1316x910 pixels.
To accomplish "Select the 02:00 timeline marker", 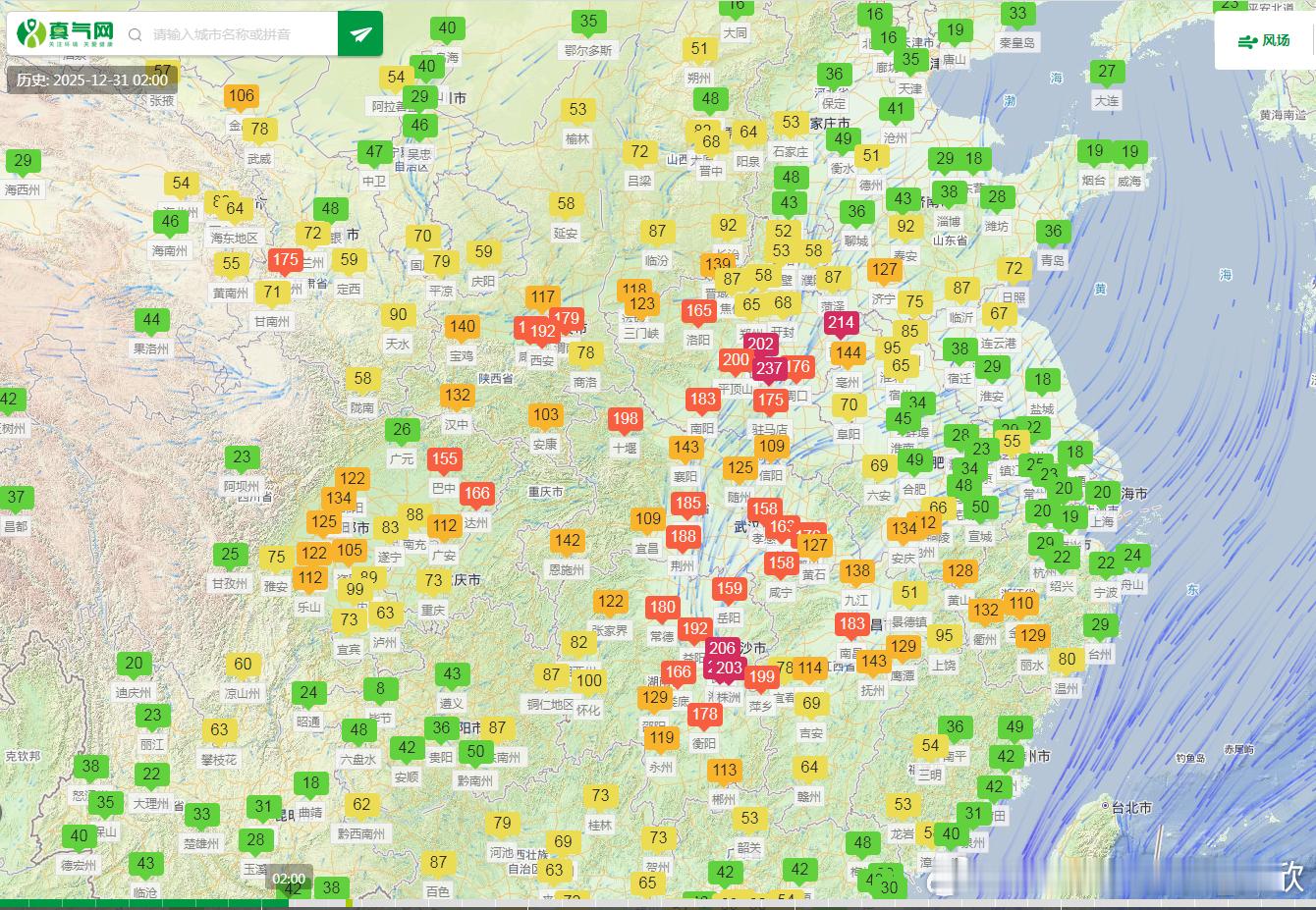I will (x=289, y=879).
